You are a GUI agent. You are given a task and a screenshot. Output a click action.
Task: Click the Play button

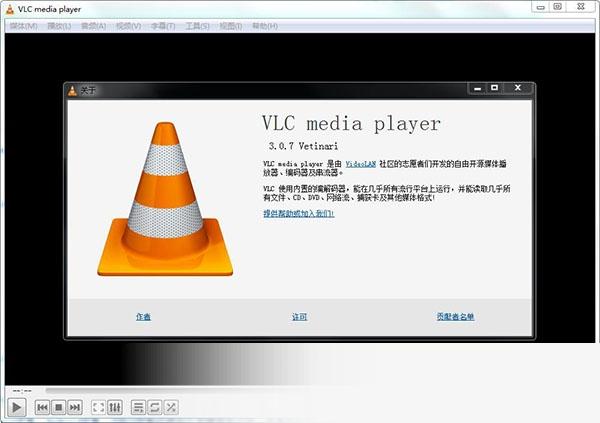click(16, 407)
